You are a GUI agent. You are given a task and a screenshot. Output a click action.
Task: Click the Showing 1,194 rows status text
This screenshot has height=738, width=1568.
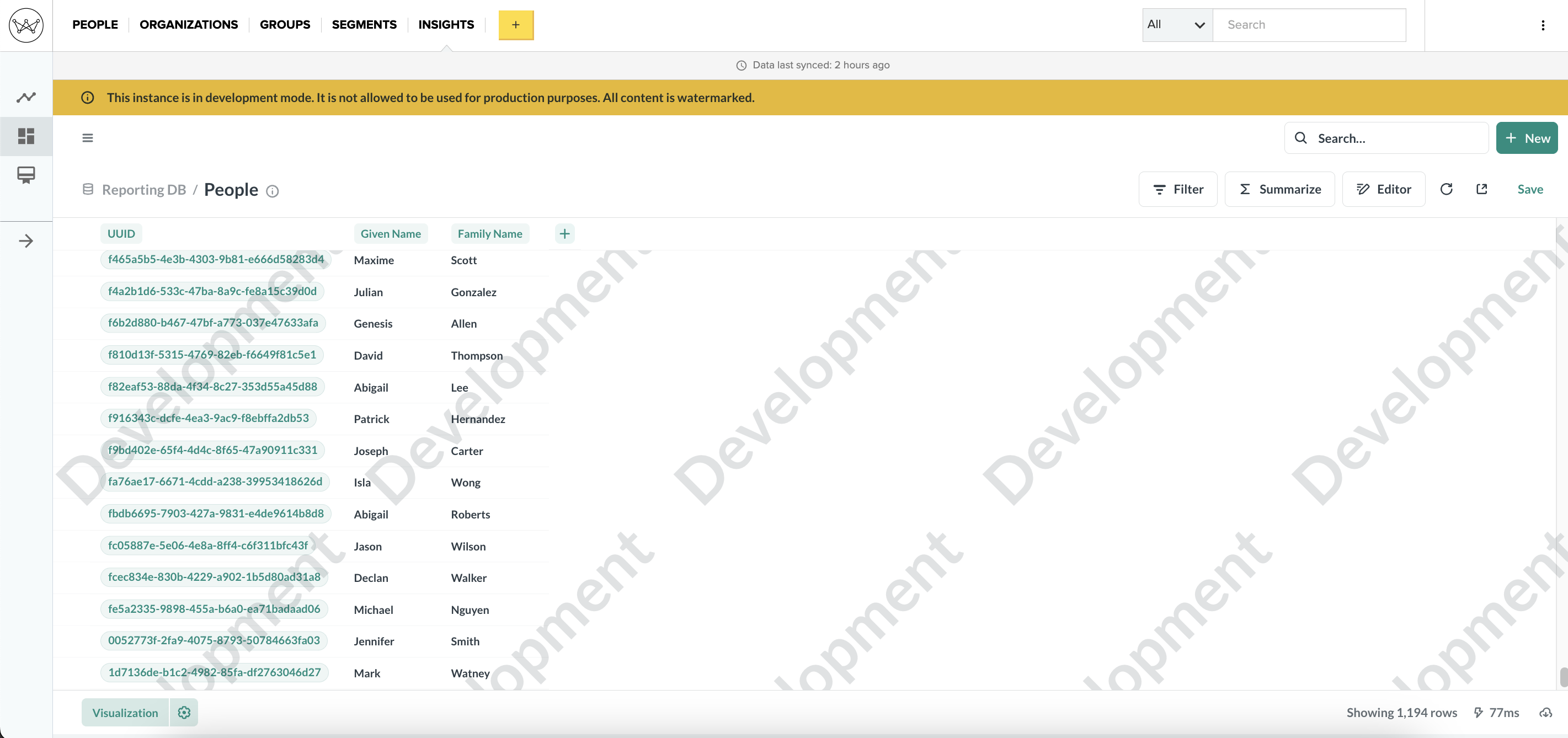coord(1401,713)
